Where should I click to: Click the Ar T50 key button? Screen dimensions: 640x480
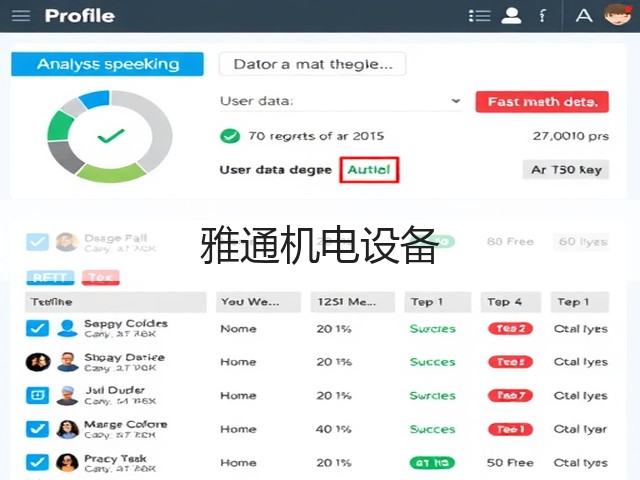pyautogui.click(x=566, y=169)
